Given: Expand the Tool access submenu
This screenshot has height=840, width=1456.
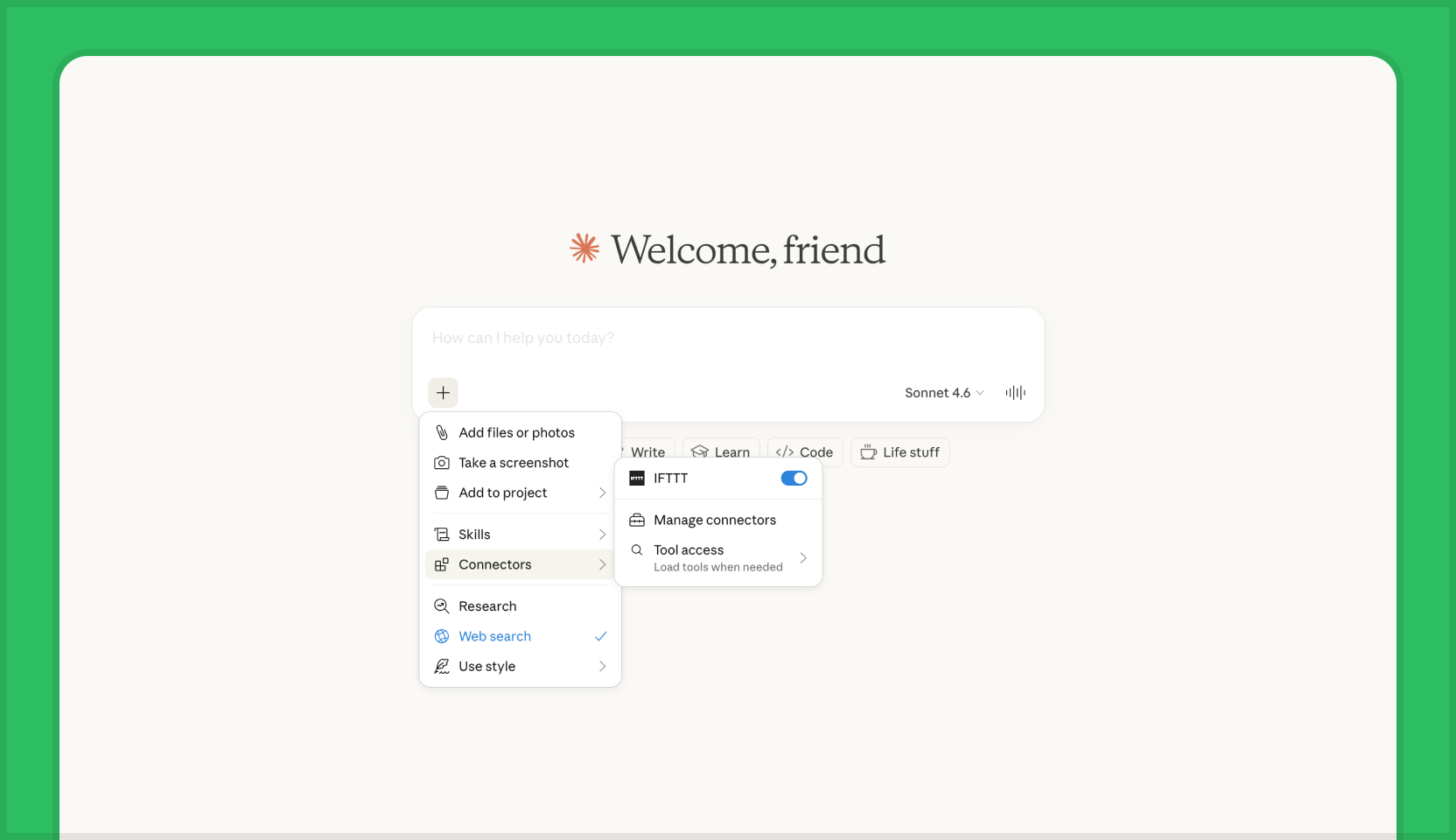Looking at the screenshot, I should coord(717,556).
